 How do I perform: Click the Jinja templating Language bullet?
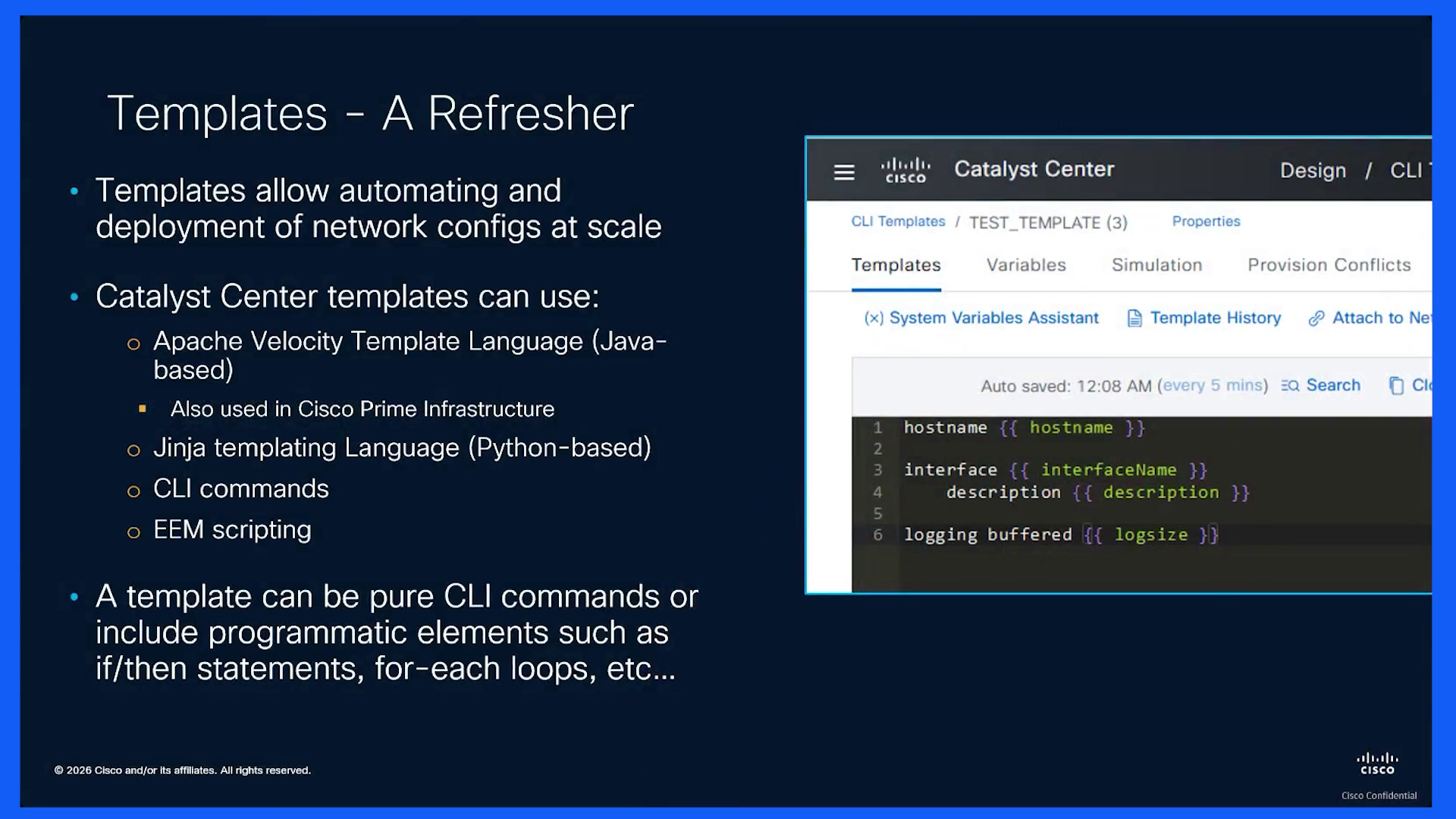coord(402,448)
